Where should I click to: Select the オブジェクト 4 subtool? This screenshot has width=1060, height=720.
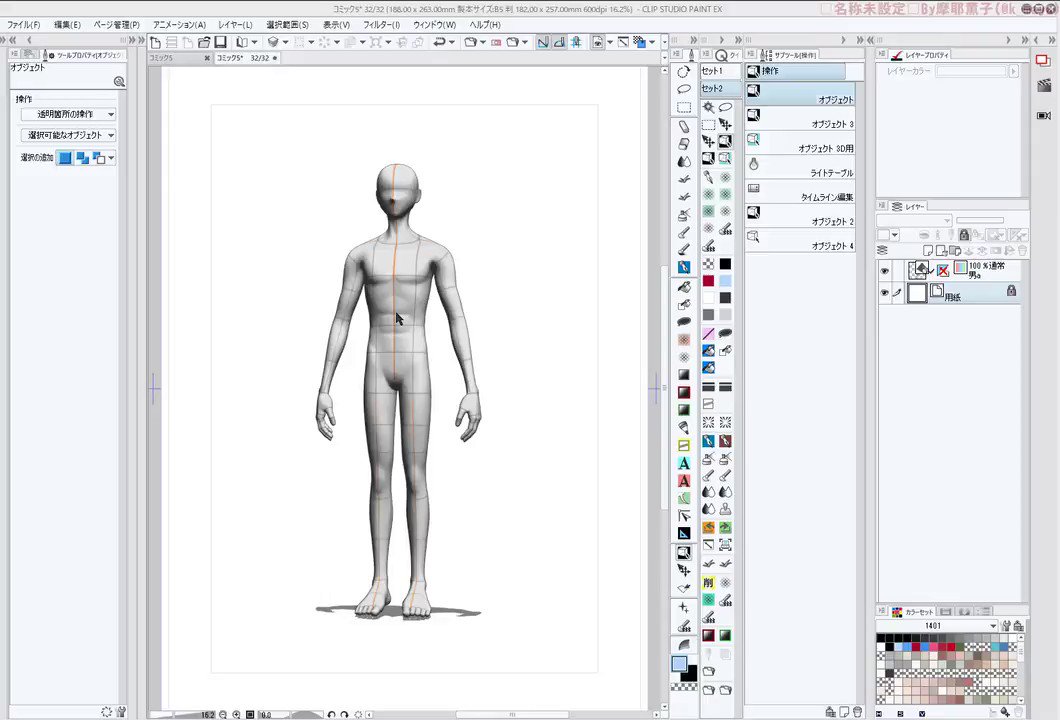coord(800,241)
